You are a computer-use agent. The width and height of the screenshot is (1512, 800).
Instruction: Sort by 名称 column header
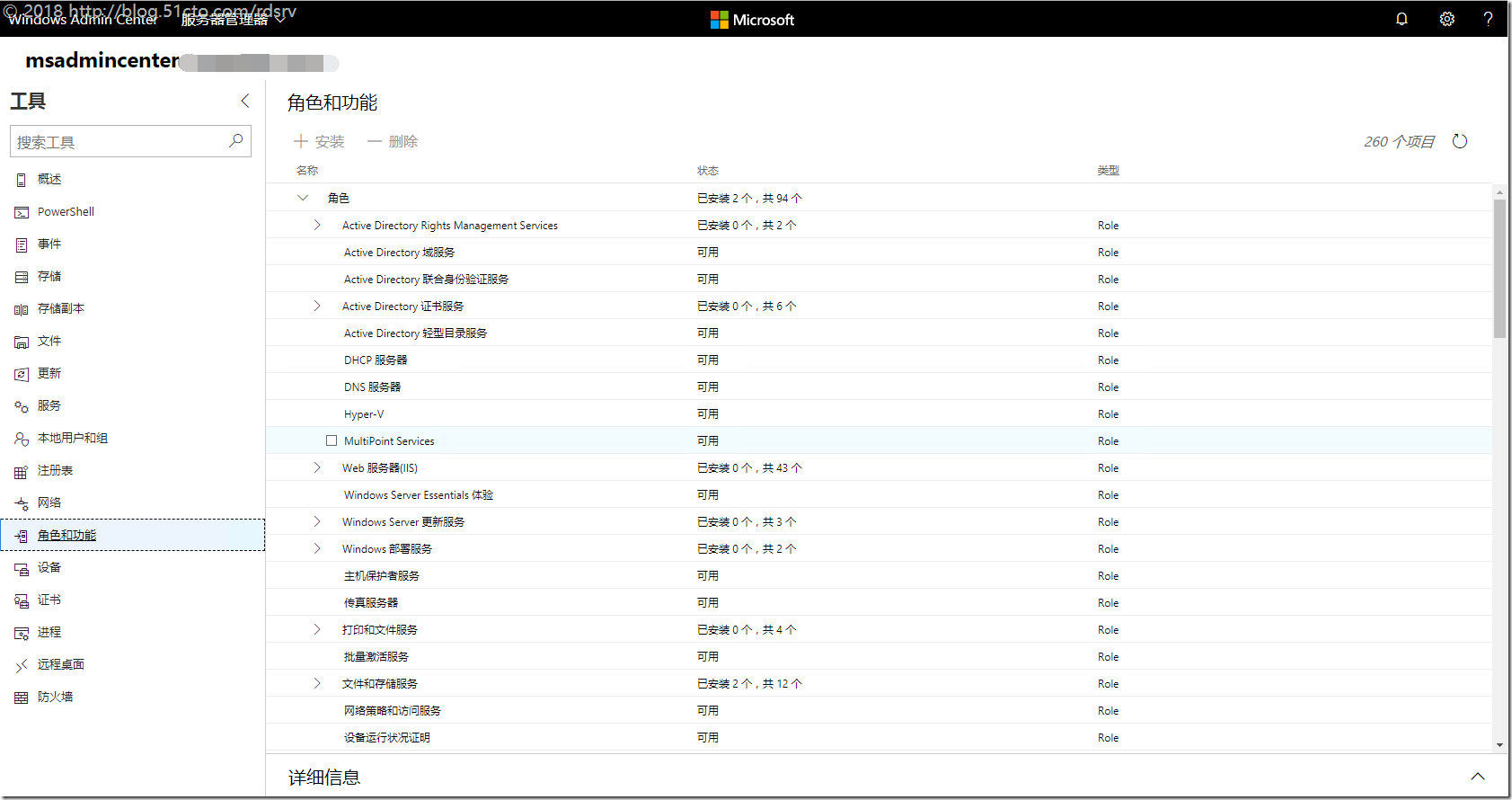pyautogui.click(x=307, y=170)
